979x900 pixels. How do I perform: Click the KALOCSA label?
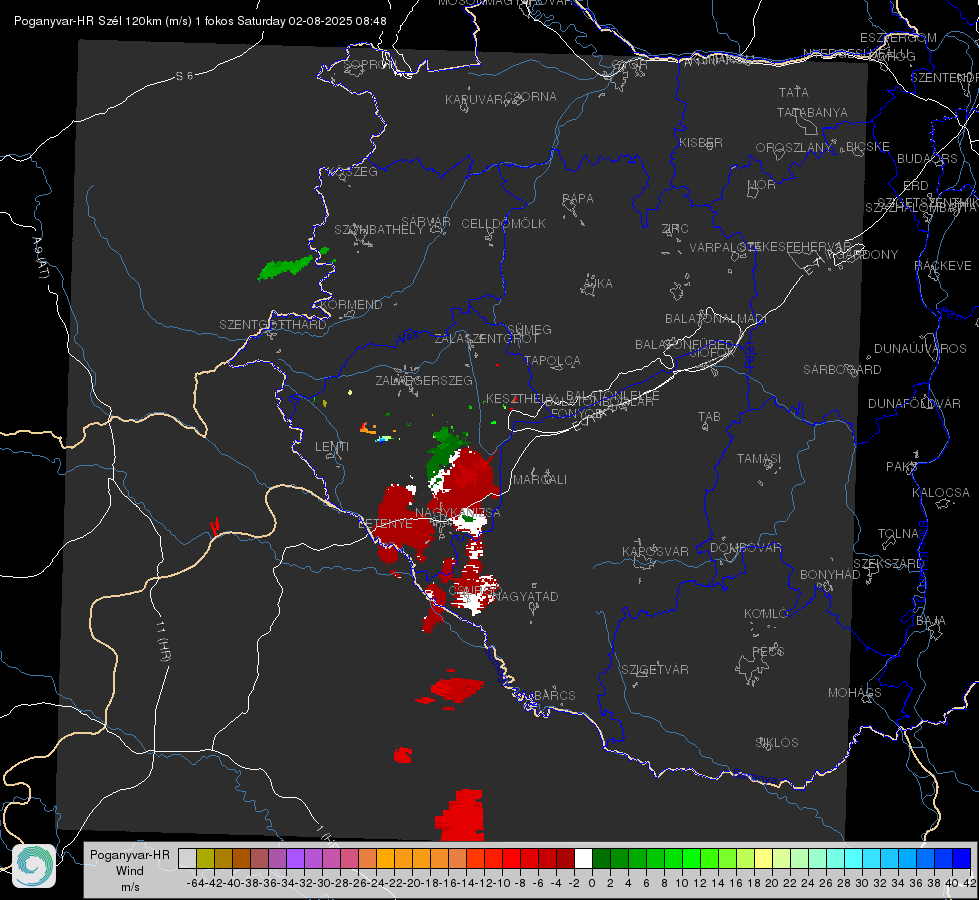click(x=941, y=493)
